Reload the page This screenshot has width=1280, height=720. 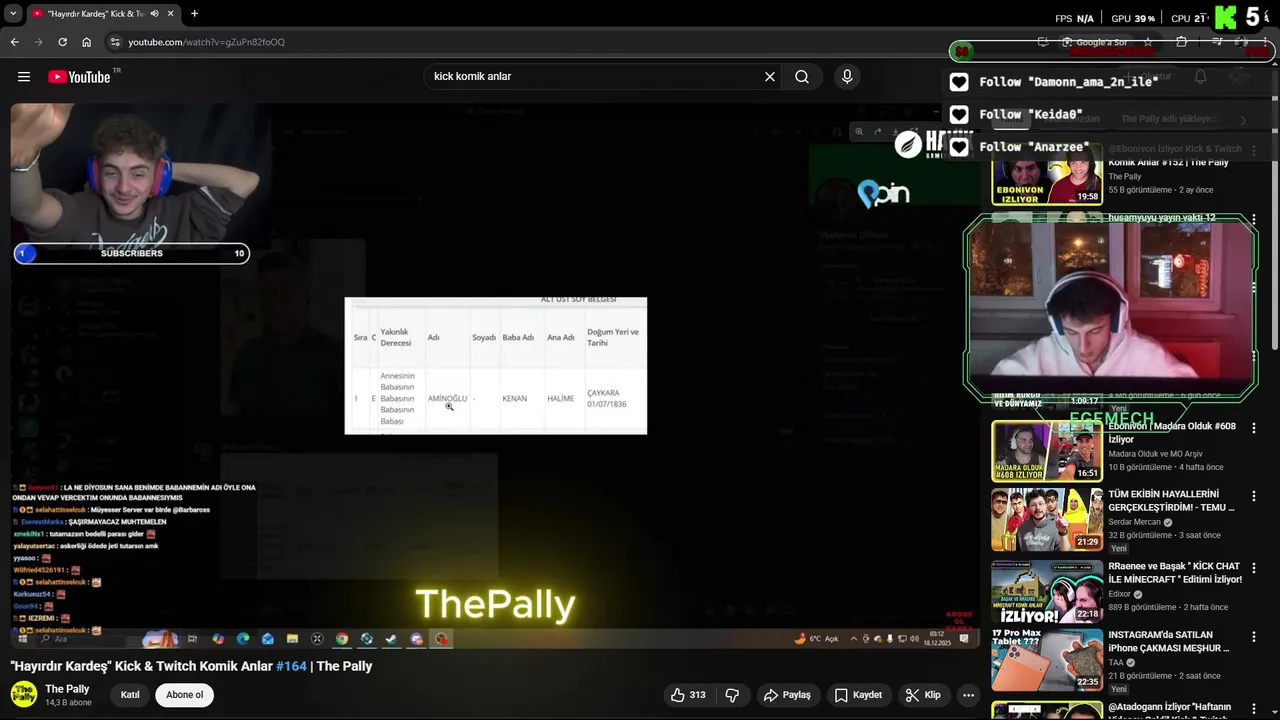(x=63, y=42)
